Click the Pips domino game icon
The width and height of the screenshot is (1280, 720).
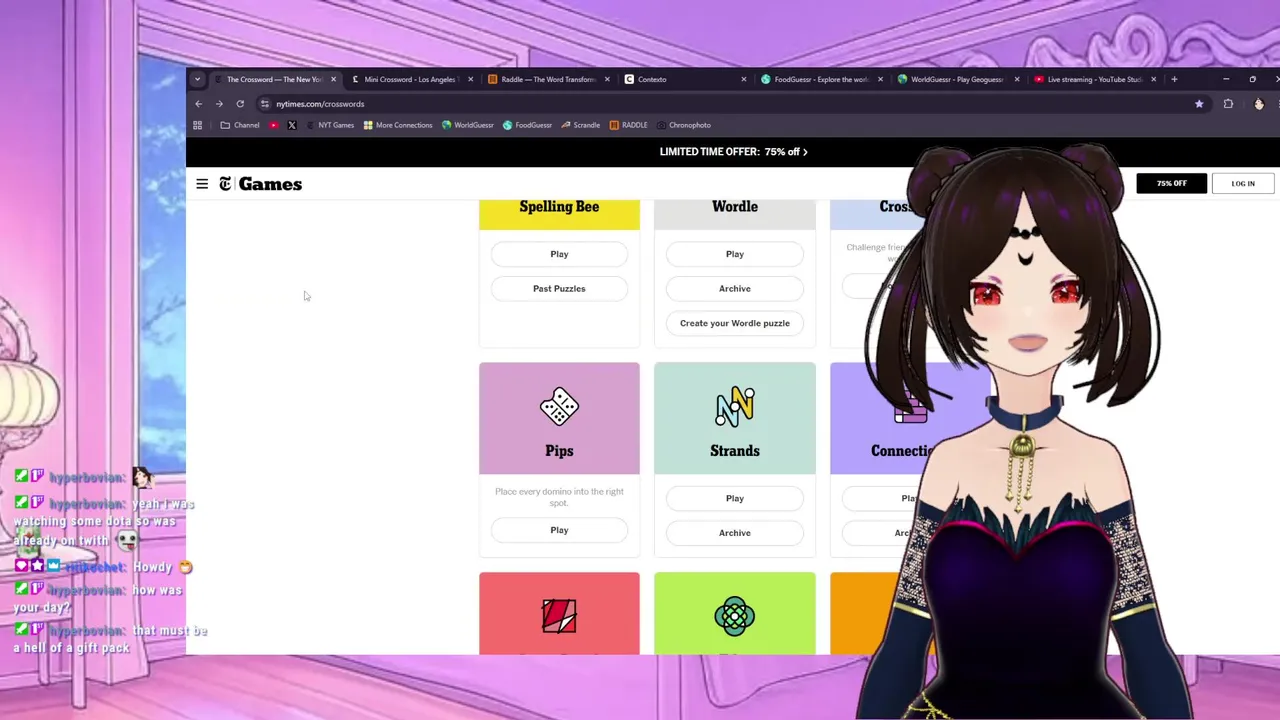click(x=559, y=406)
